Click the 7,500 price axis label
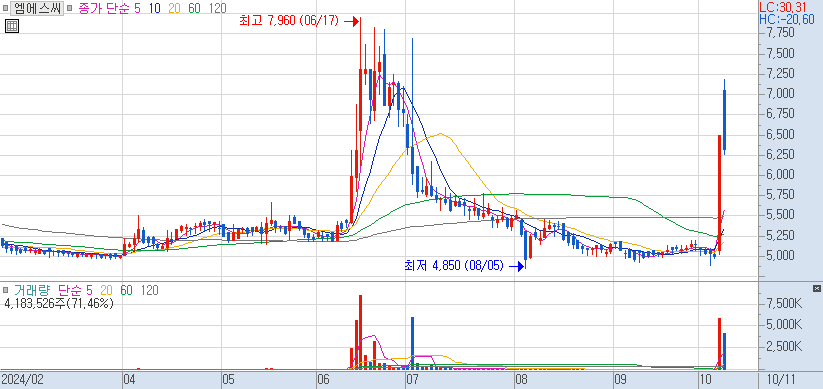Screen dimensions: 823x389 pos(780,54)
